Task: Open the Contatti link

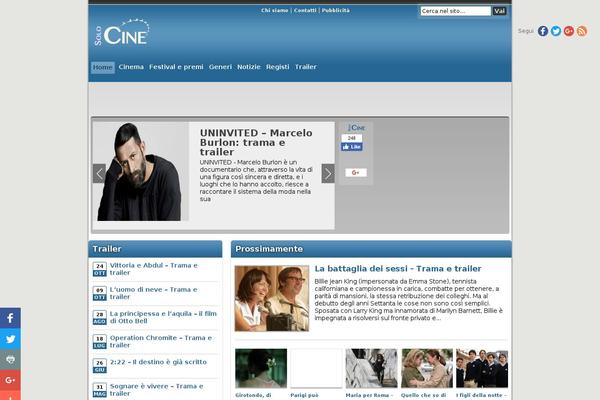Action: click(x=305, y=10)
